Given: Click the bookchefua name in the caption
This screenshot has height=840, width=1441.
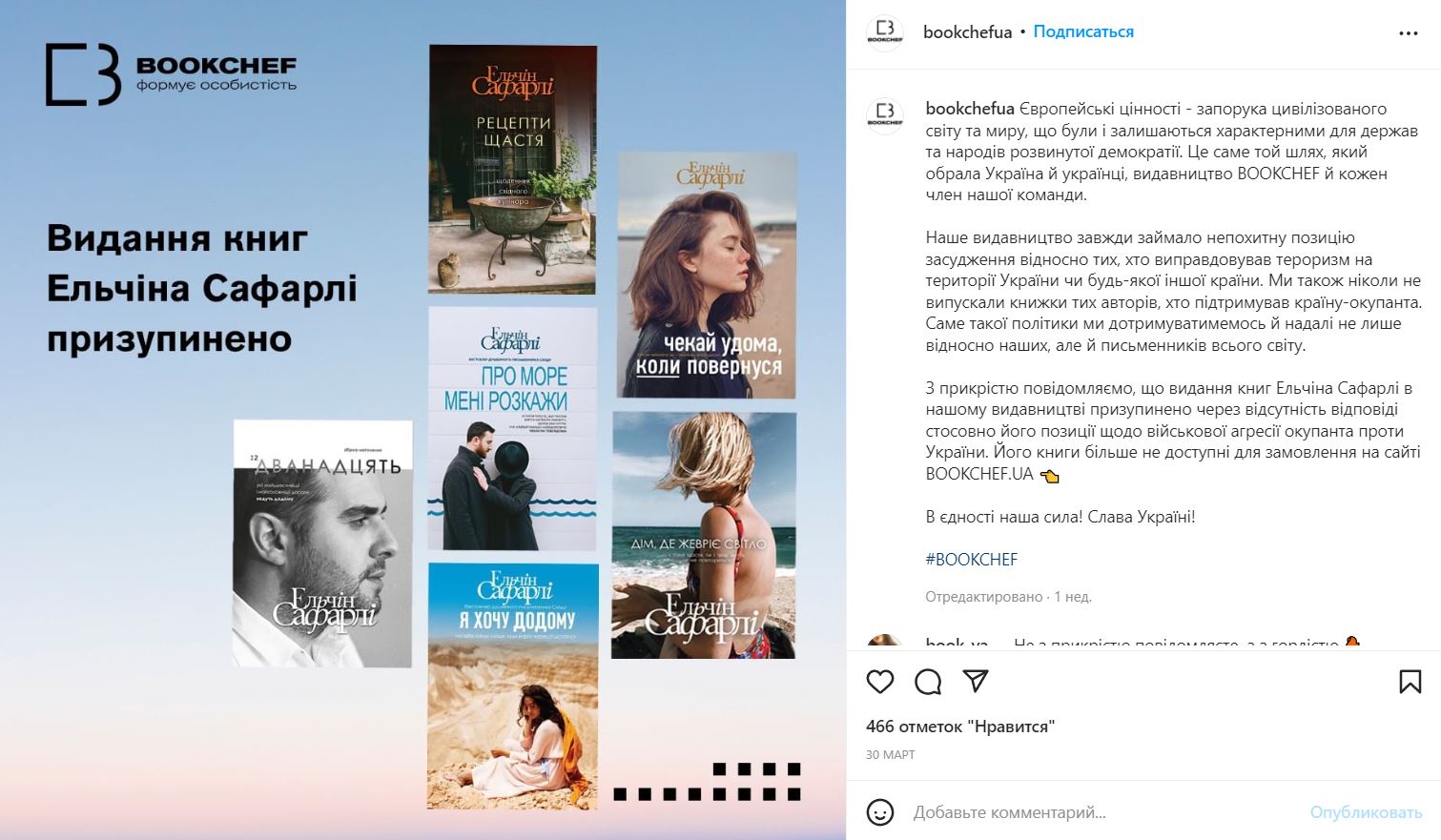Looking at the screenshot, I should click(x=970, y=109).
